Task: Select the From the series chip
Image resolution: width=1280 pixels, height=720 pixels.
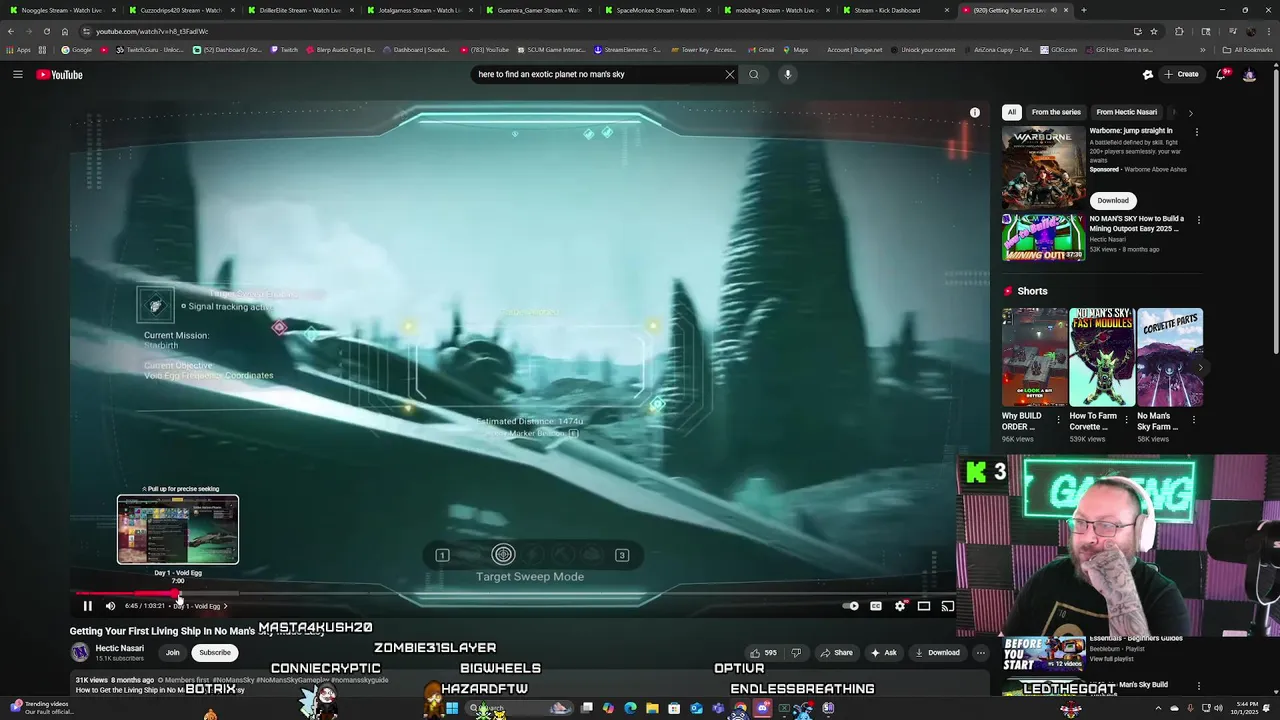Action: tap(1056, 112)
